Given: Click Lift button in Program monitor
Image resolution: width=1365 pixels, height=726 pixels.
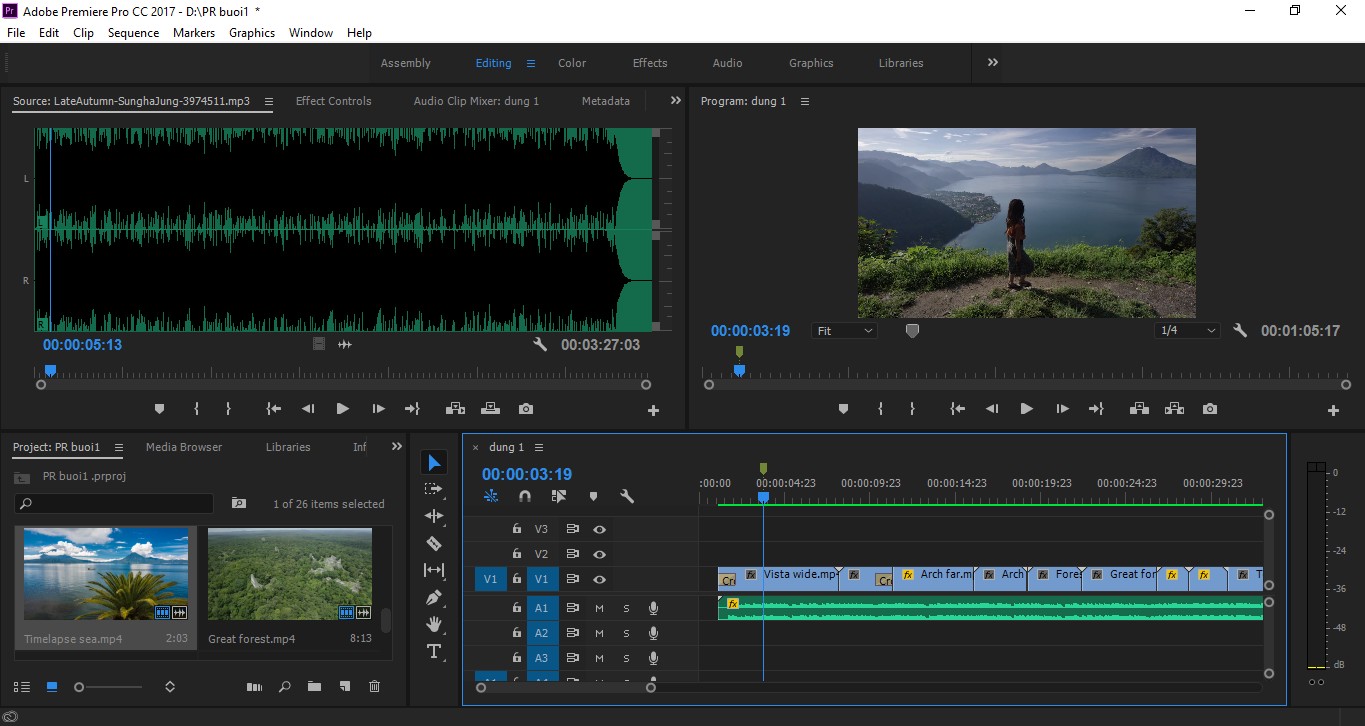Looking at the screenshot, I should [1139, 409].
